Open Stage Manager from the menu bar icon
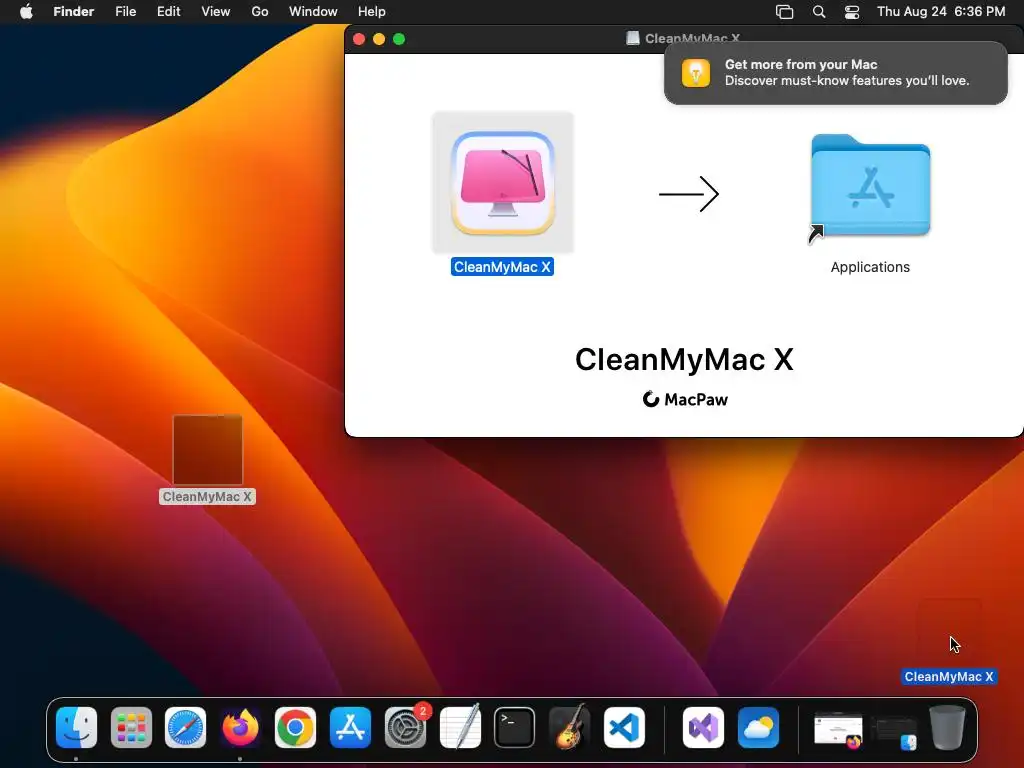 (x=784, y=12)
